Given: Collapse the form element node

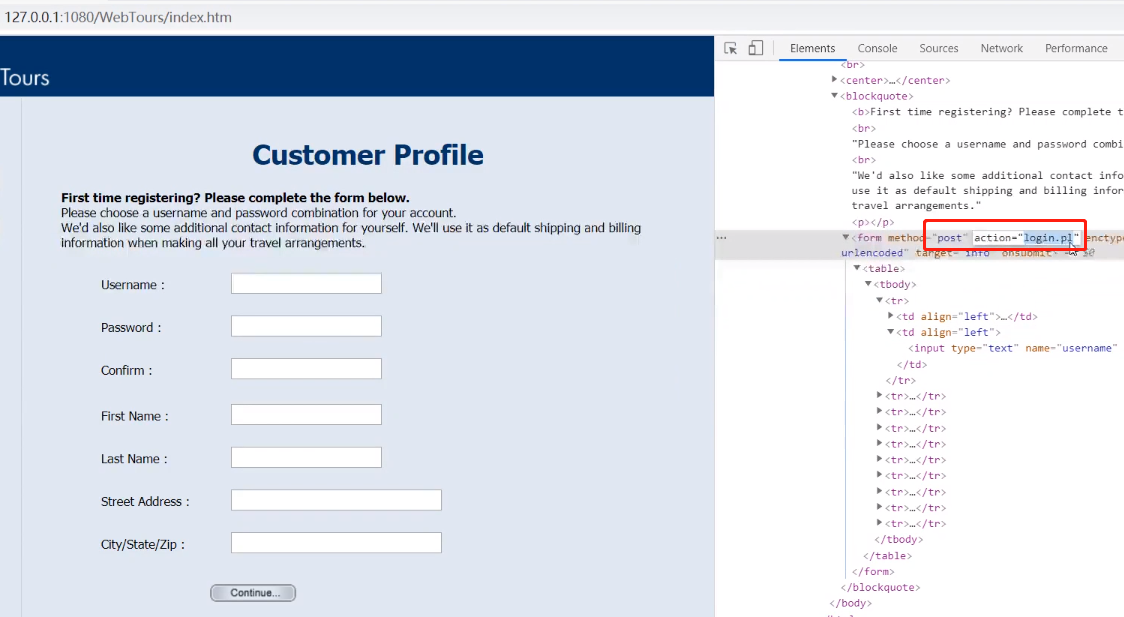Looking at the screenshot, I should (846, 237).
